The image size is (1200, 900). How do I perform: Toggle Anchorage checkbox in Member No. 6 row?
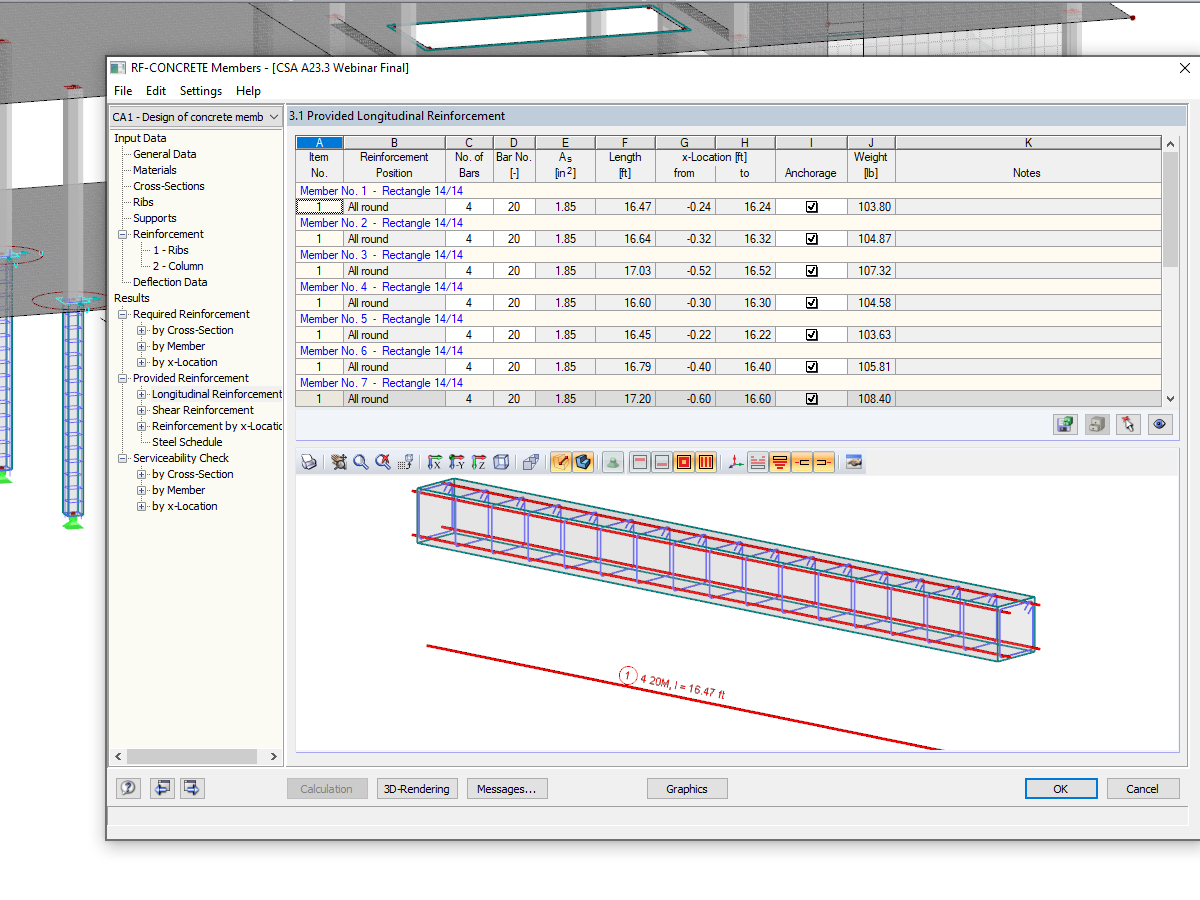[812, 367]
